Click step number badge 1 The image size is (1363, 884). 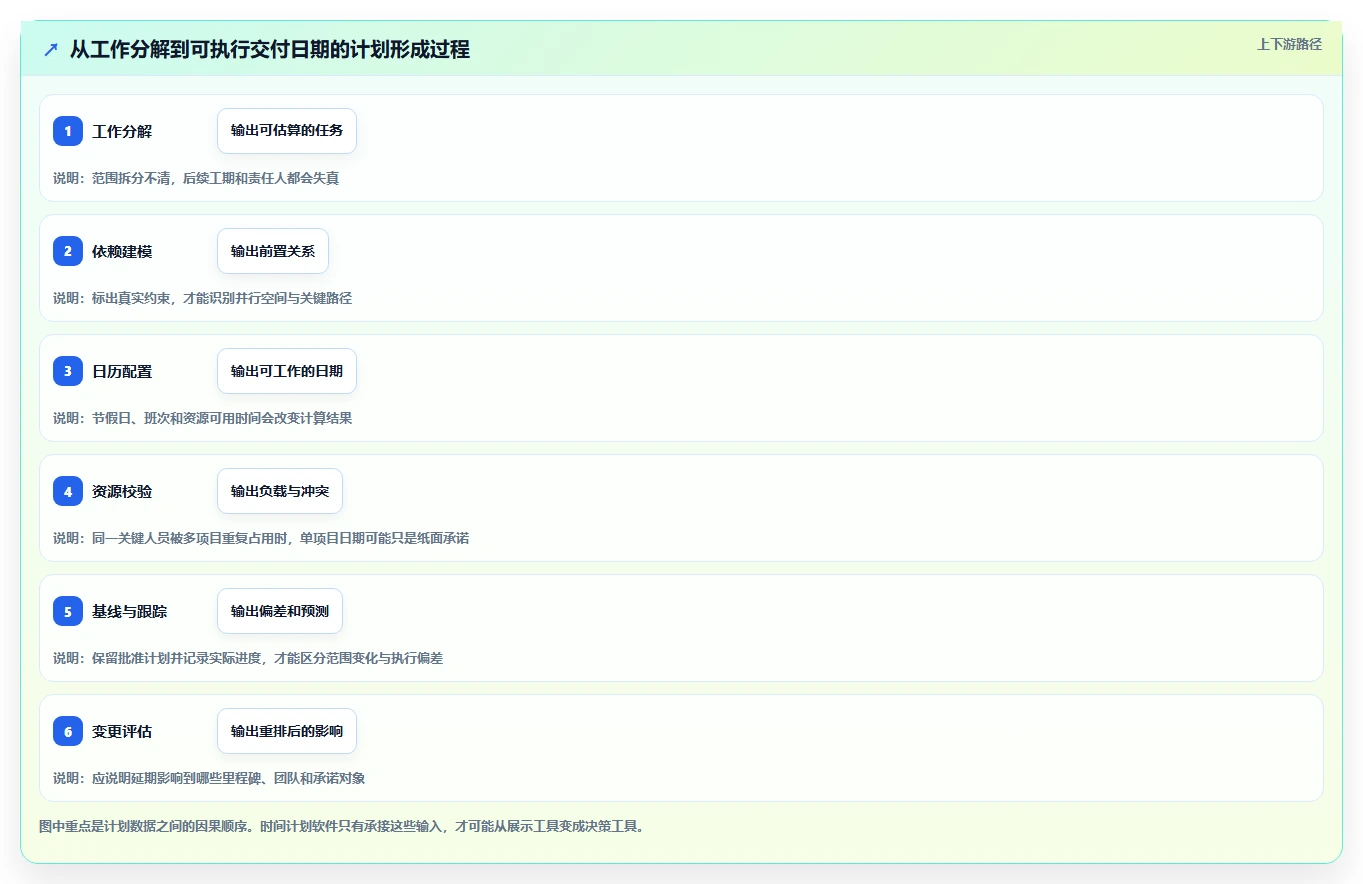tap(68, 131)
